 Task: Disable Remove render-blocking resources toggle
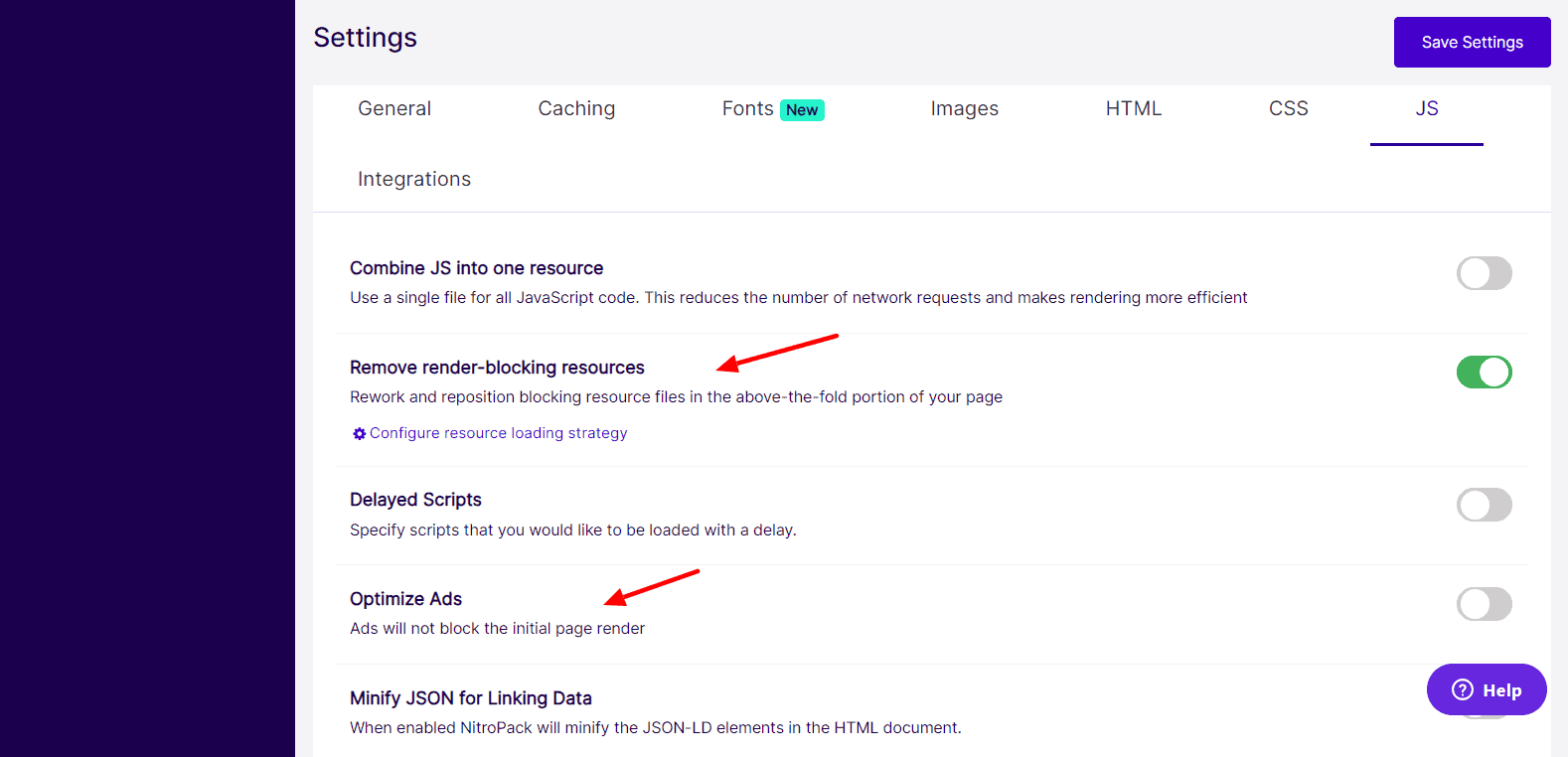(1485, 373)
